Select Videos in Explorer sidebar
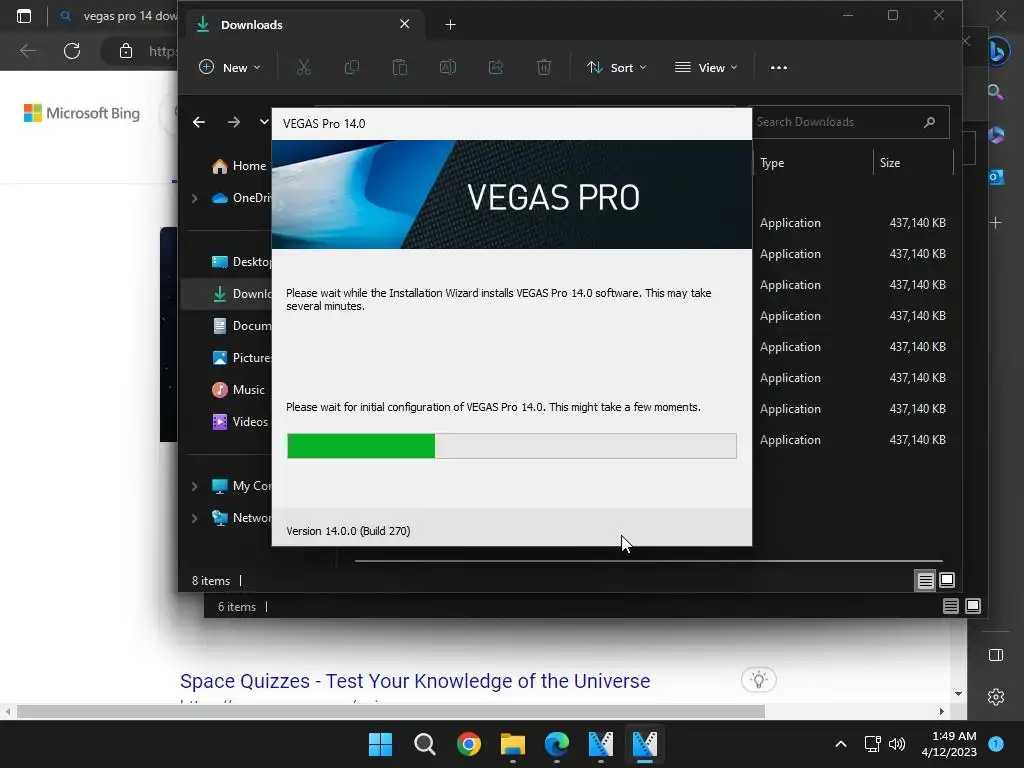 click(x=240, y=422)
